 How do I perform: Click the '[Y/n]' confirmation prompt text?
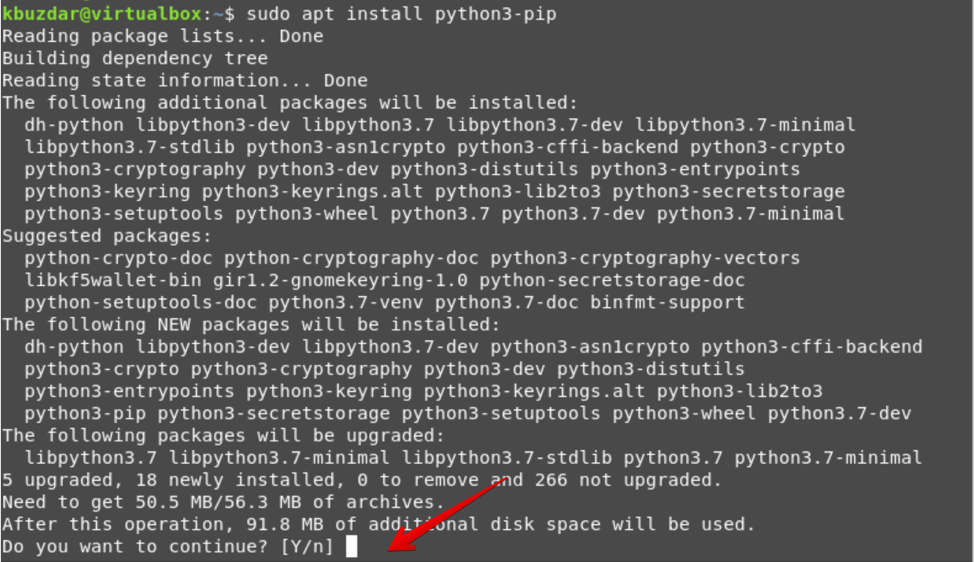point(307,546)
